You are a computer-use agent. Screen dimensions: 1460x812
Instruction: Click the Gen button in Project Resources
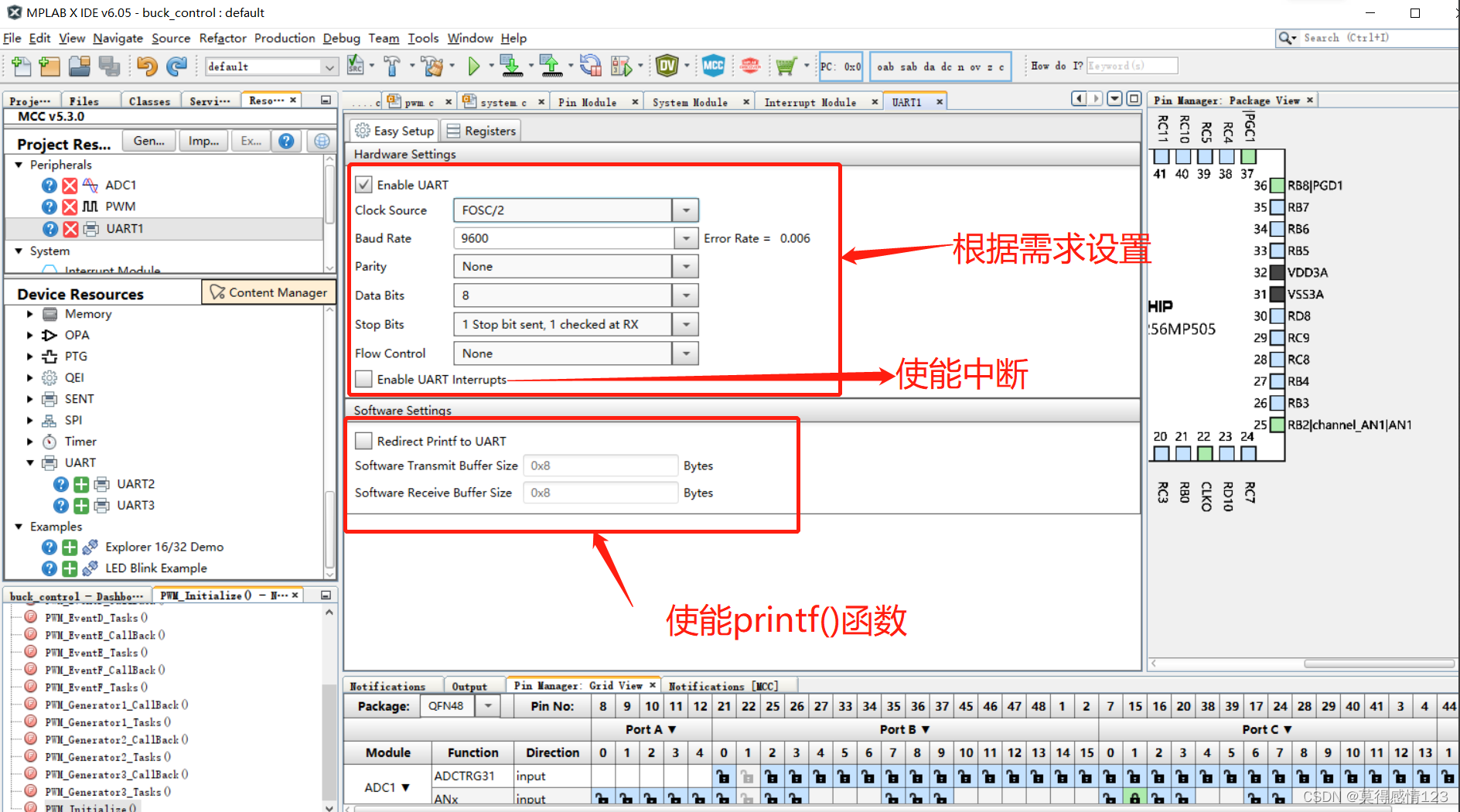(148, 140)
